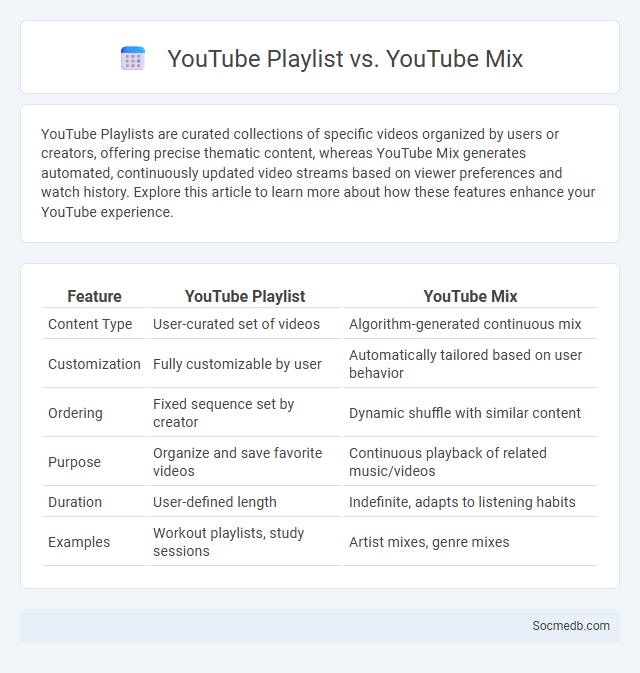640x673 pixels.
Task: Click the title 'YouTube Playlist vs. YouTube Mix'
Action: click(345, 58)
